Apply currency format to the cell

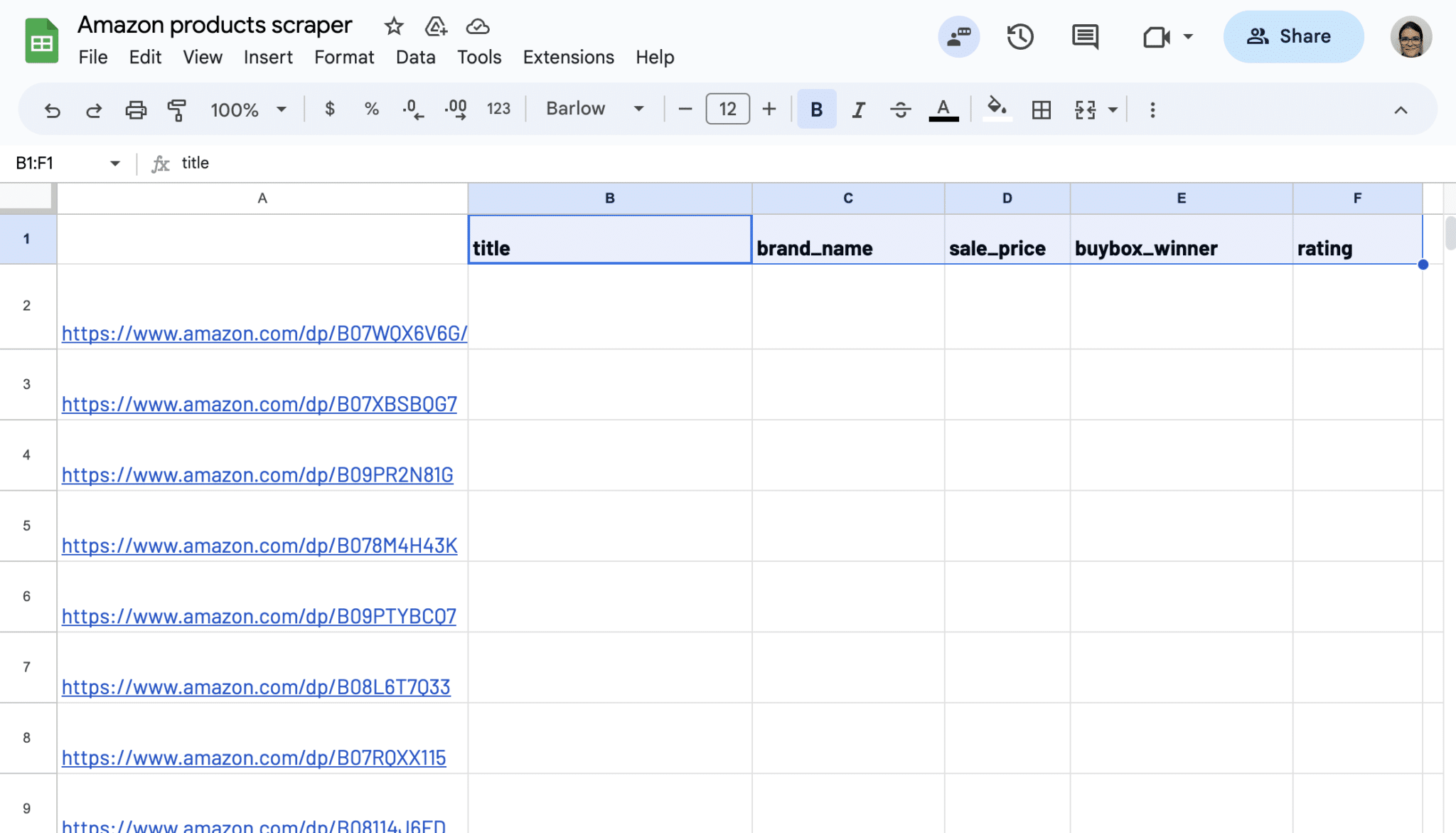(x=329, y=109)
